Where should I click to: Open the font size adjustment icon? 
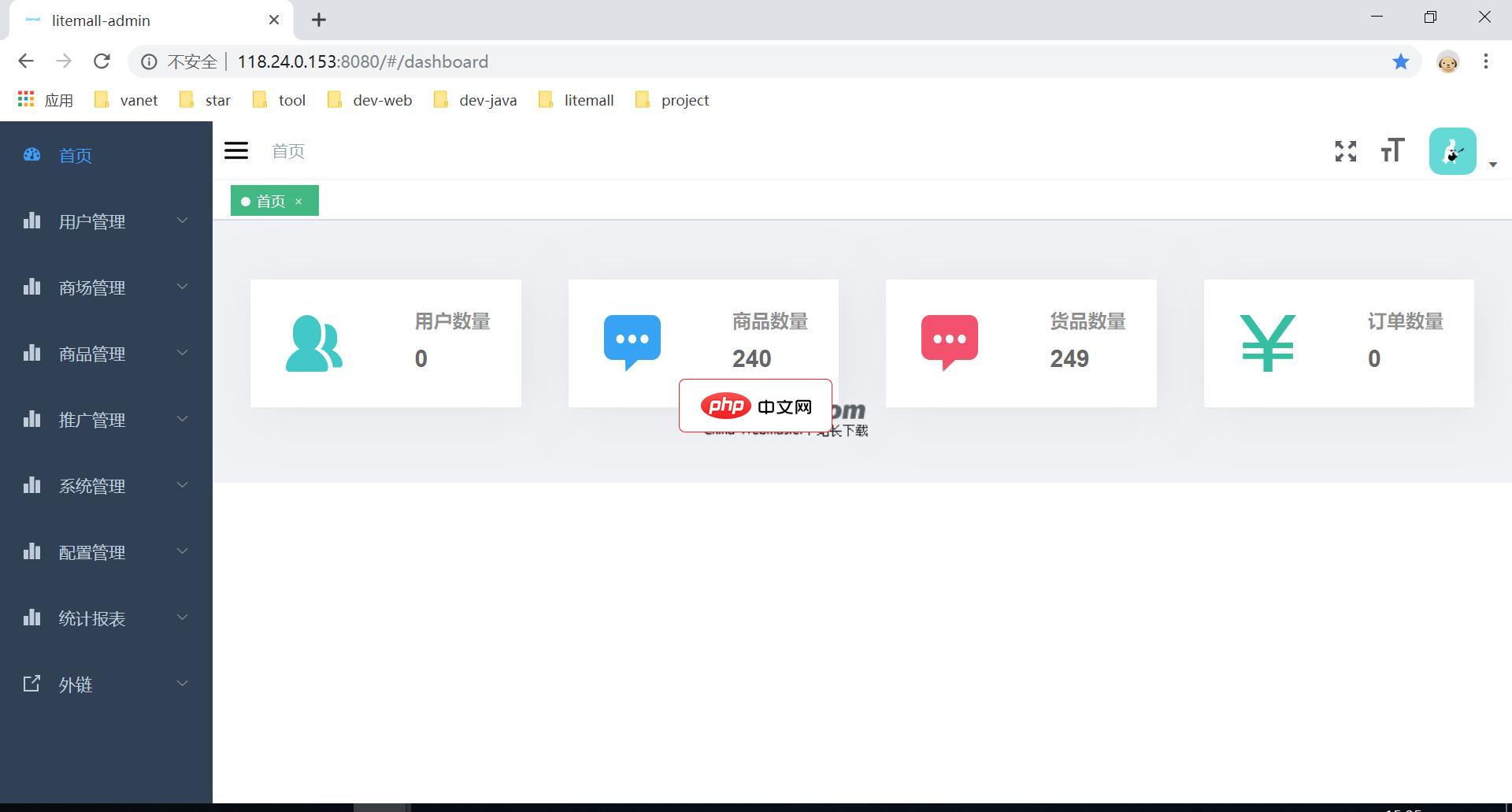point(1391,150)
